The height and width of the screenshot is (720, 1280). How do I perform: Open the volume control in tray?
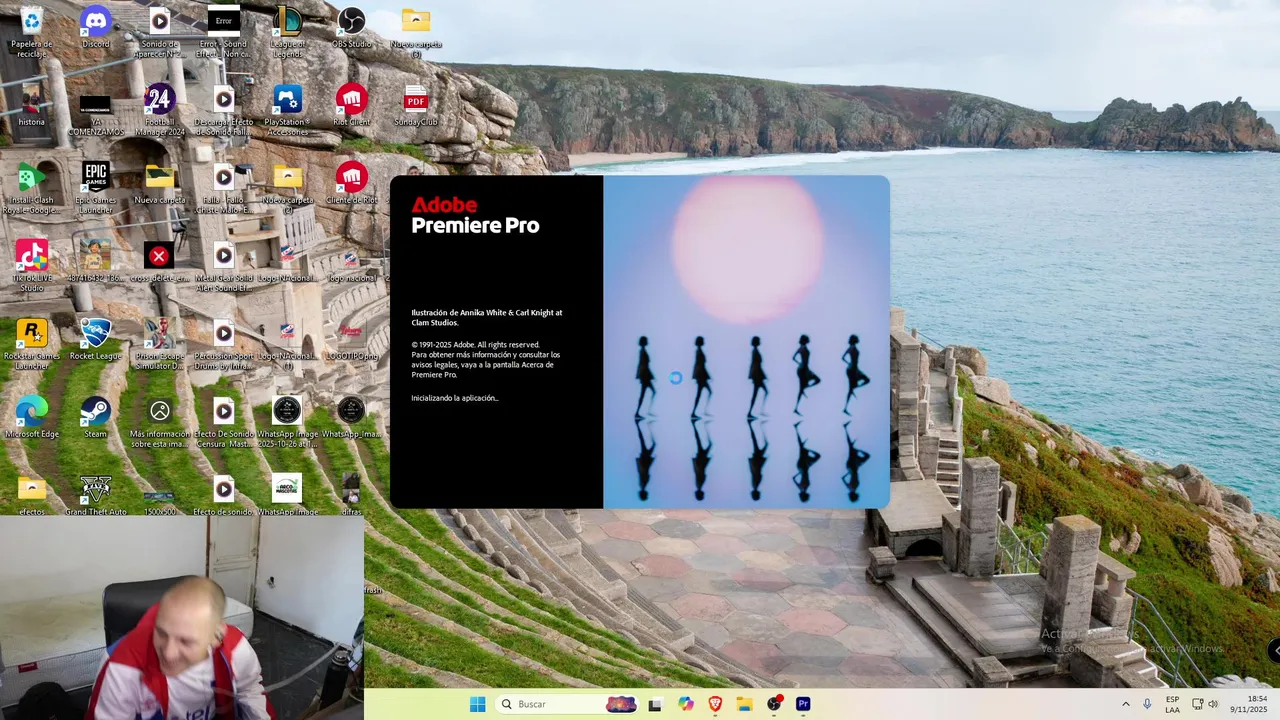[x=1213, y=704]
